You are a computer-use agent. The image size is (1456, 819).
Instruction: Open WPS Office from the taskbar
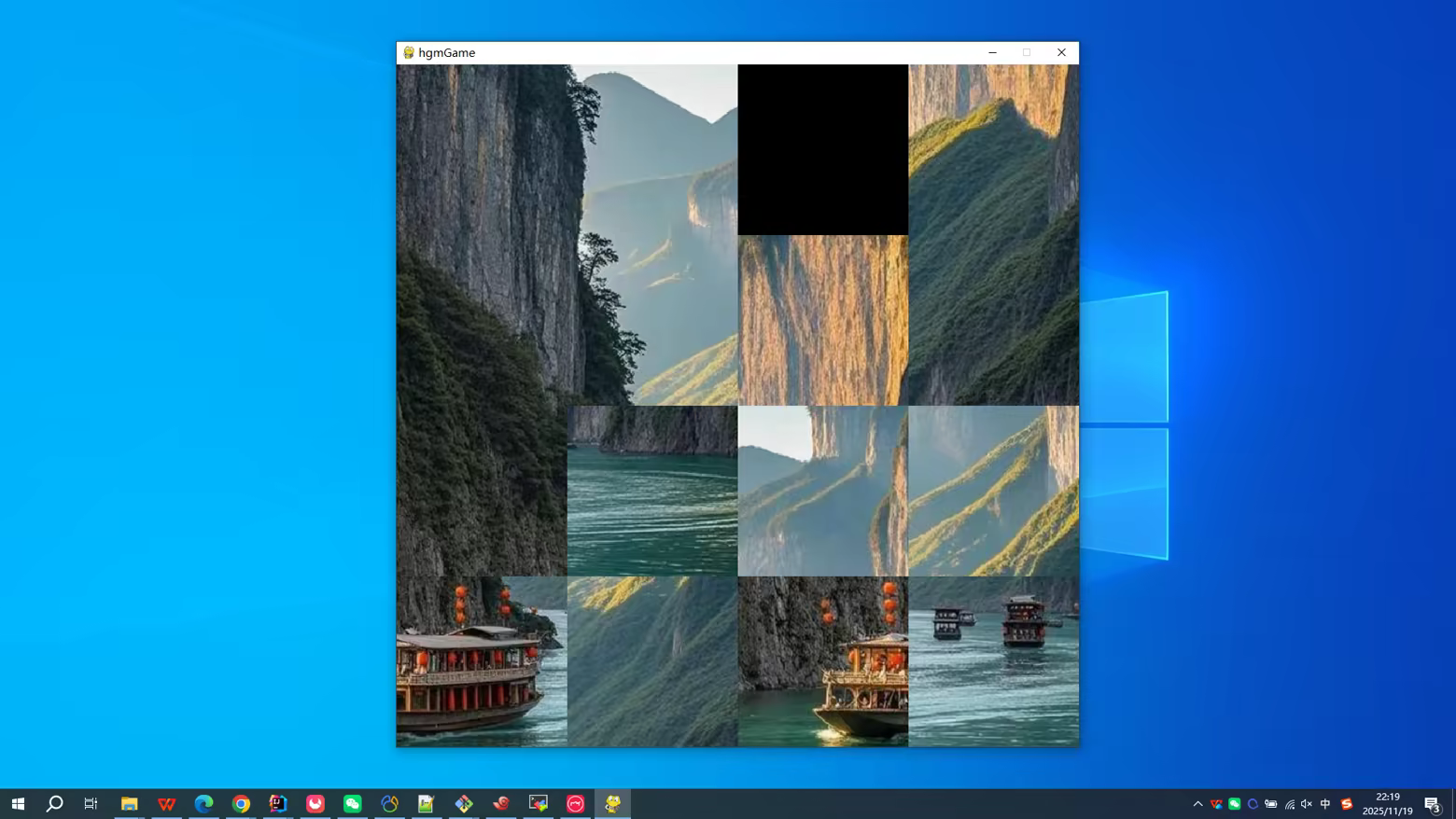click(166, 803)
